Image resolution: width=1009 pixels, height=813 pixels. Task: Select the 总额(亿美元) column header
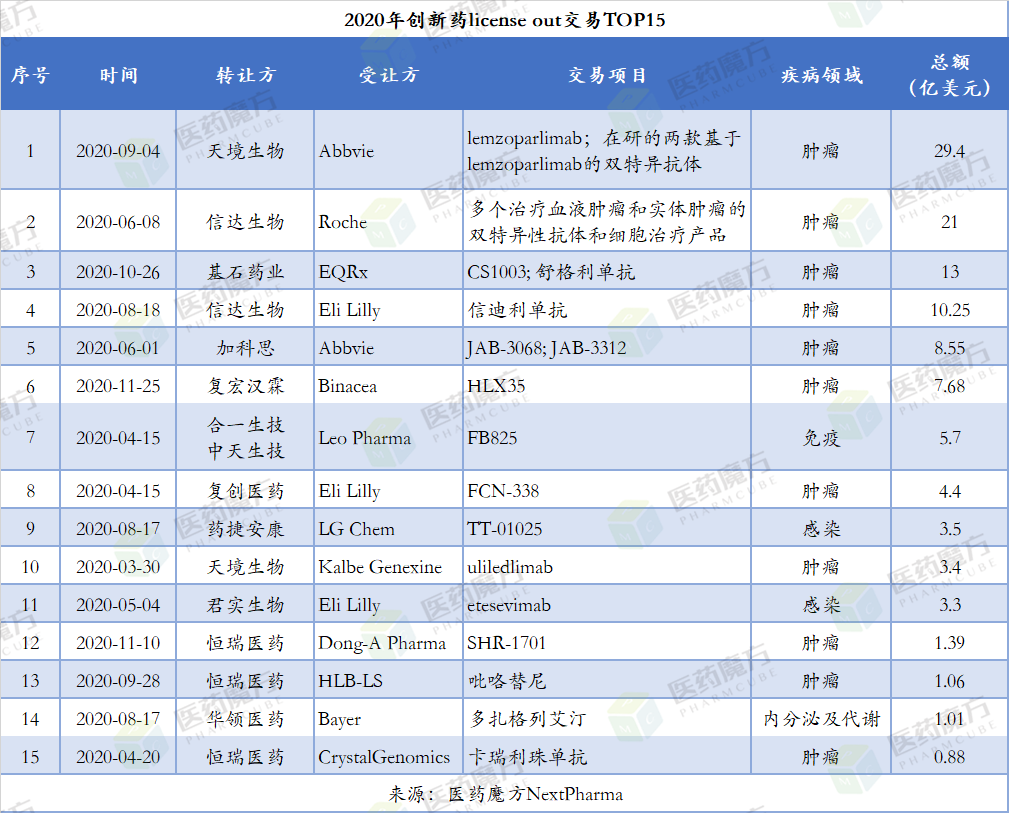pos(949,75)
